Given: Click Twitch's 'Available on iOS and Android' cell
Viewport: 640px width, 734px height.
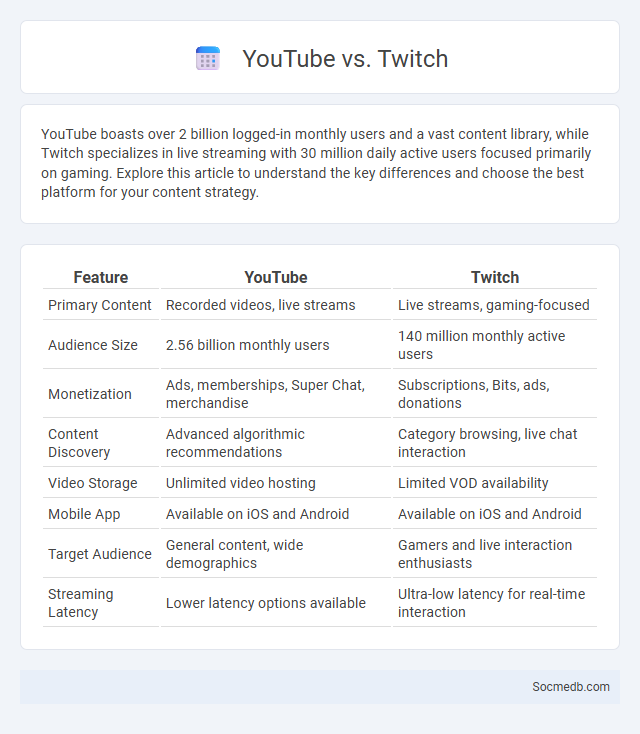Looking at the screenshot, I should pyautogui.click(x=490, y=514).
